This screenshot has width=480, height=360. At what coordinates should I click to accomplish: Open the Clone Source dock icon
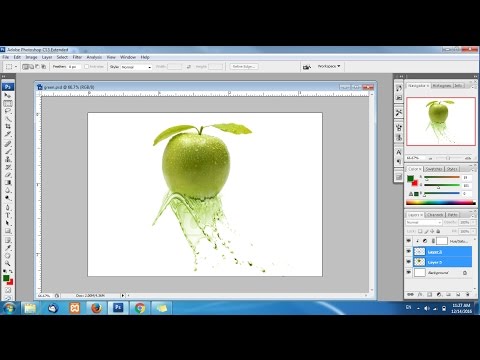[399, 137]
